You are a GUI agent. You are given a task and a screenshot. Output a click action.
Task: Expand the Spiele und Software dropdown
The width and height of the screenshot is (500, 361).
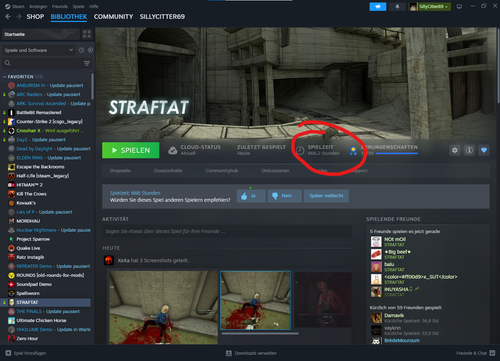tap(39, 50)
